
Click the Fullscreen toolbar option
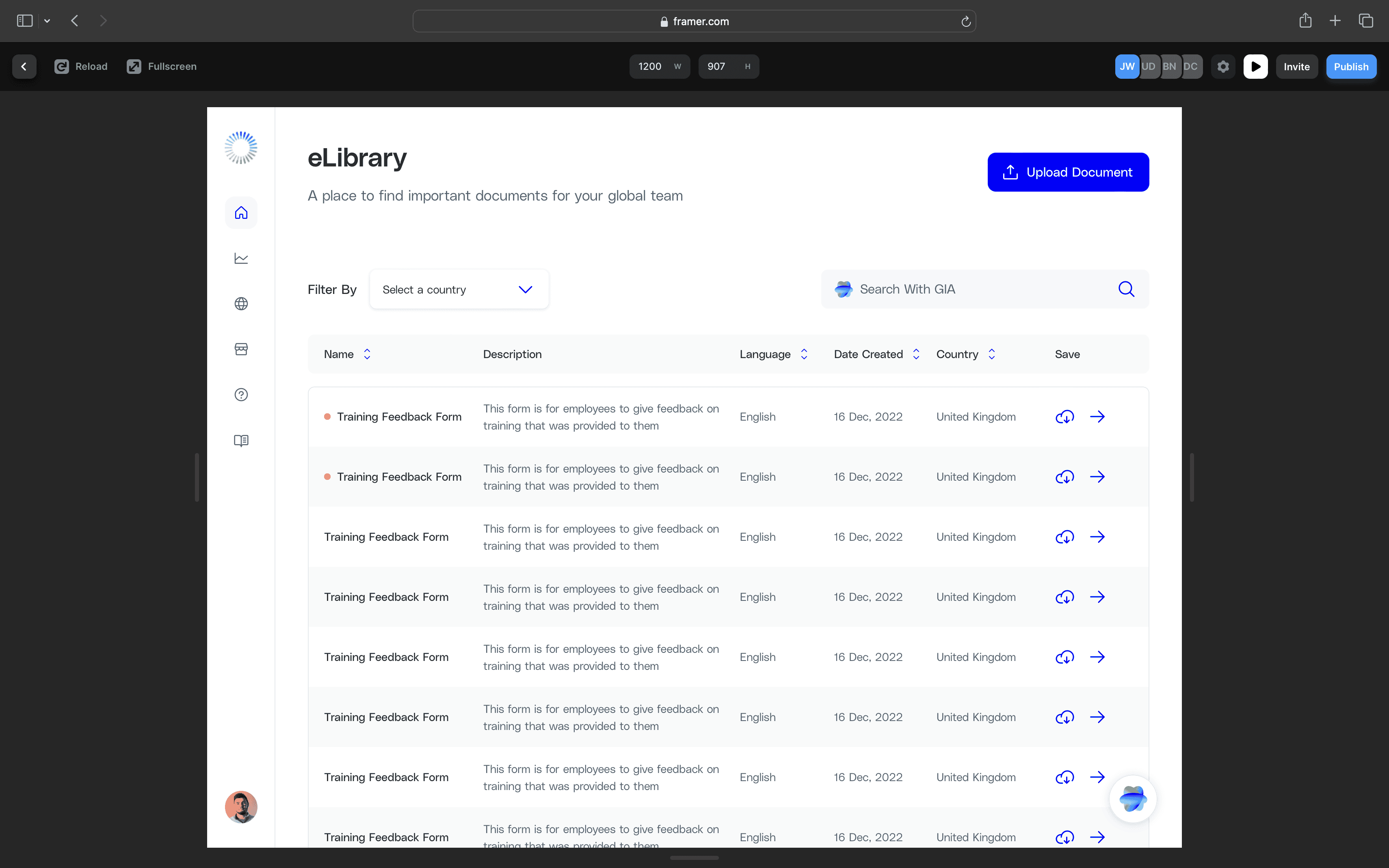pos(162,67)
